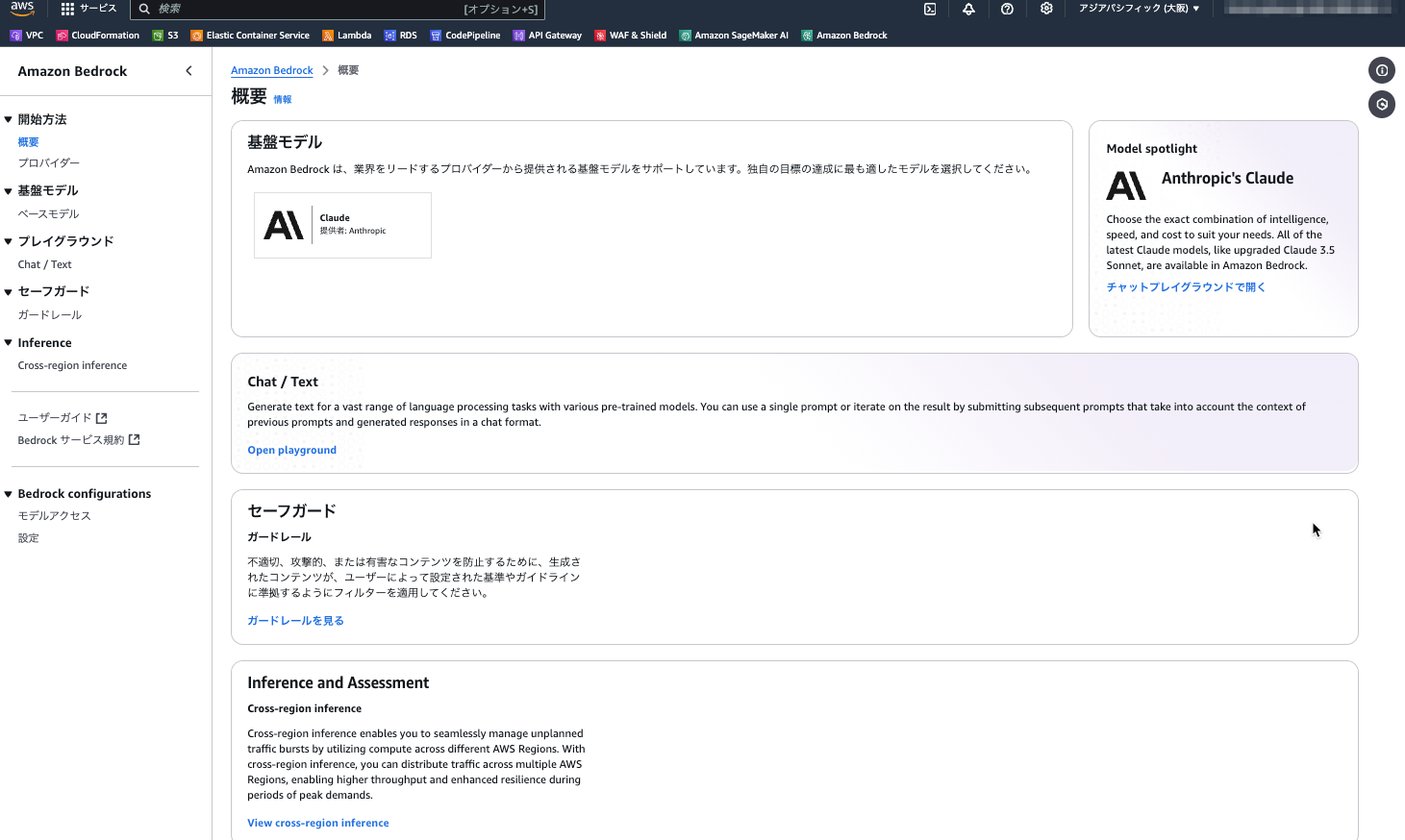Select Chat / Text in the sidebar
The width and height of the screenshot is (1405, 840).
point(44,264)
